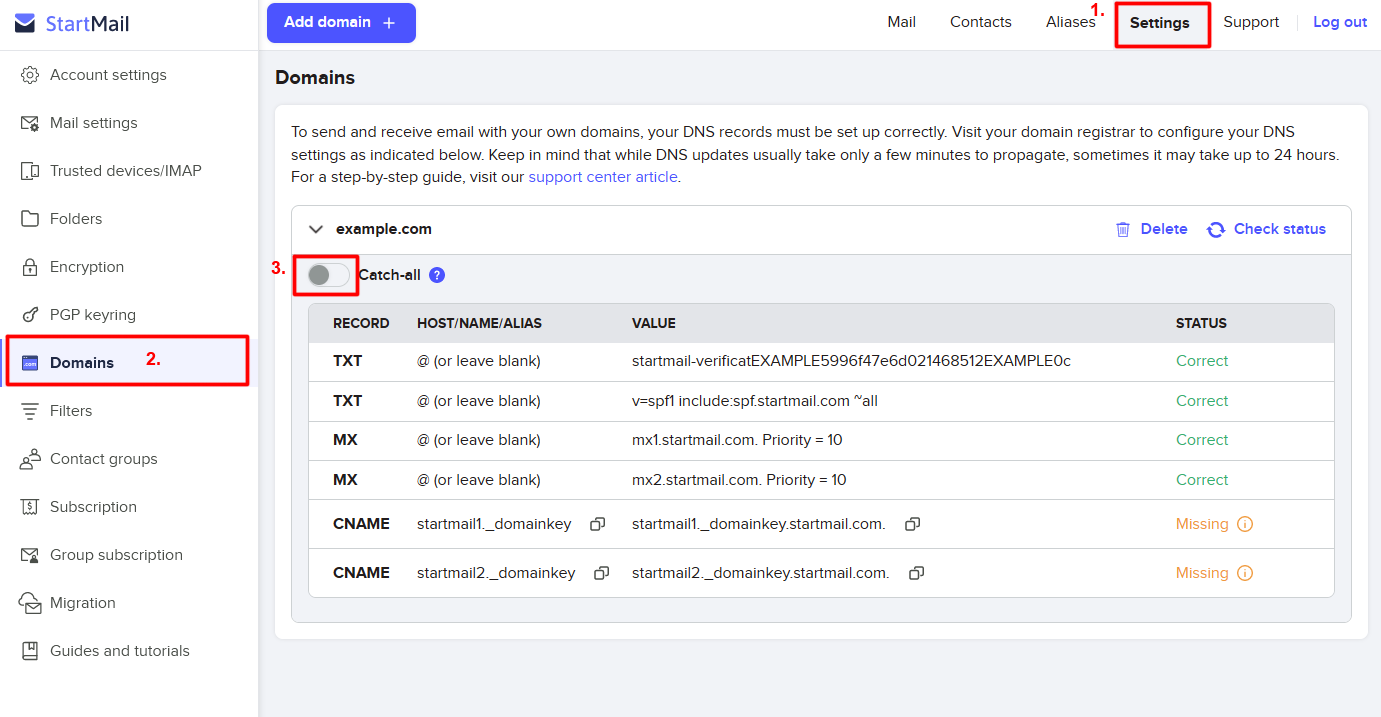Image resolution: width=1381 pixels, height=717 pixels.
Task: Copy the startmail2._domainkey.startmail.com. value
Action: [x=916, y=573]
